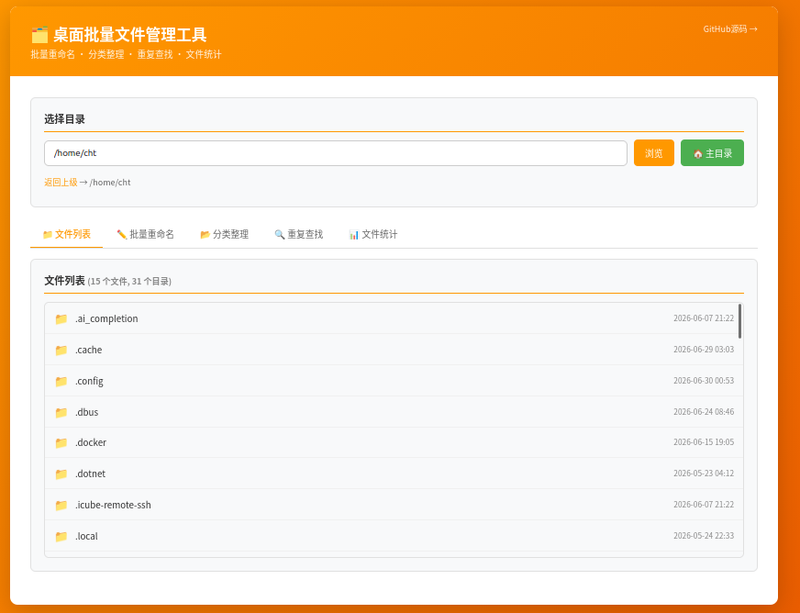Open the .docker folder name
The image size is (800, 613).
[91, 443]
